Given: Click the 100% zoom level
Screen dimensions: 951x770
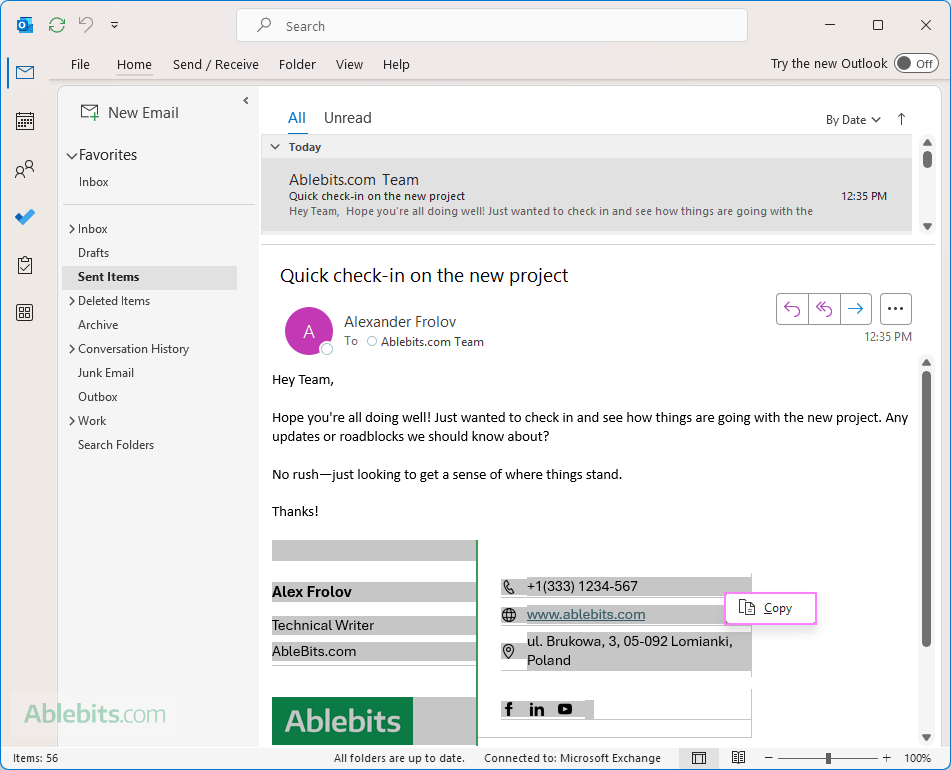Looking at the screenshot, I should 918,758.
